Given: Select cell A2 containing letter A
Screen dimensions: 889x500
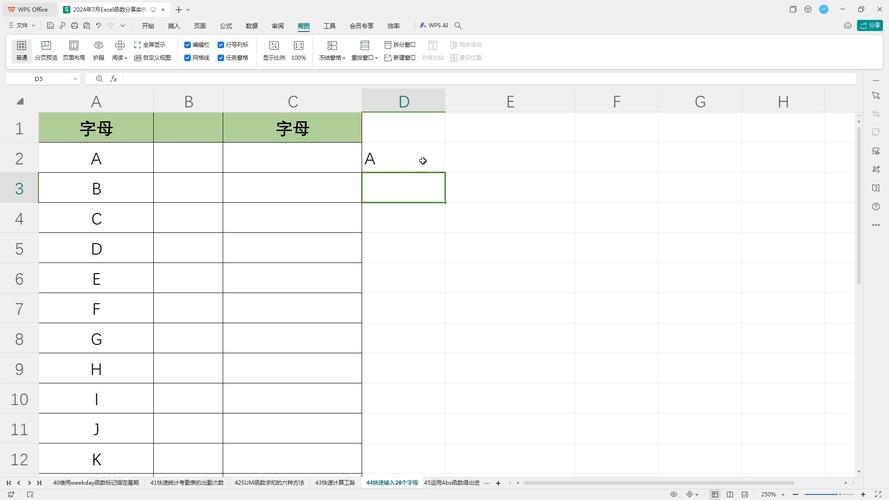Looking at the screenshot, I should tap(96, 158).
